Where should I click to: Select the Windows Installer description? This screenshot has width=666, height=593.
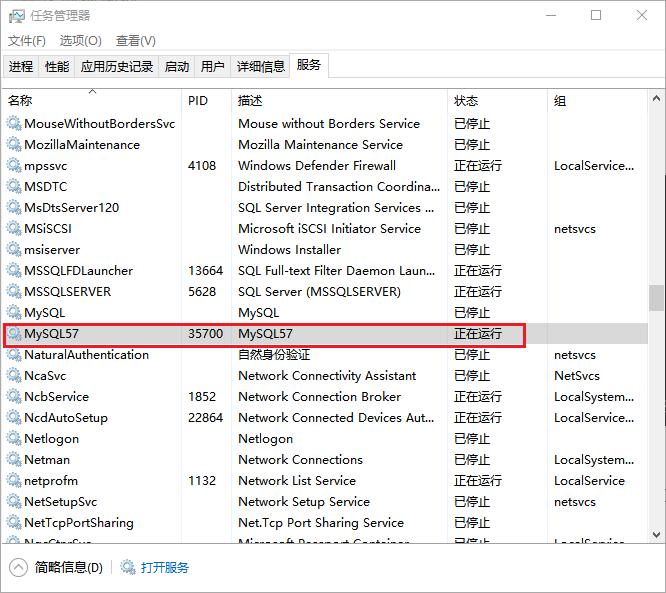[x=289, y=250]
